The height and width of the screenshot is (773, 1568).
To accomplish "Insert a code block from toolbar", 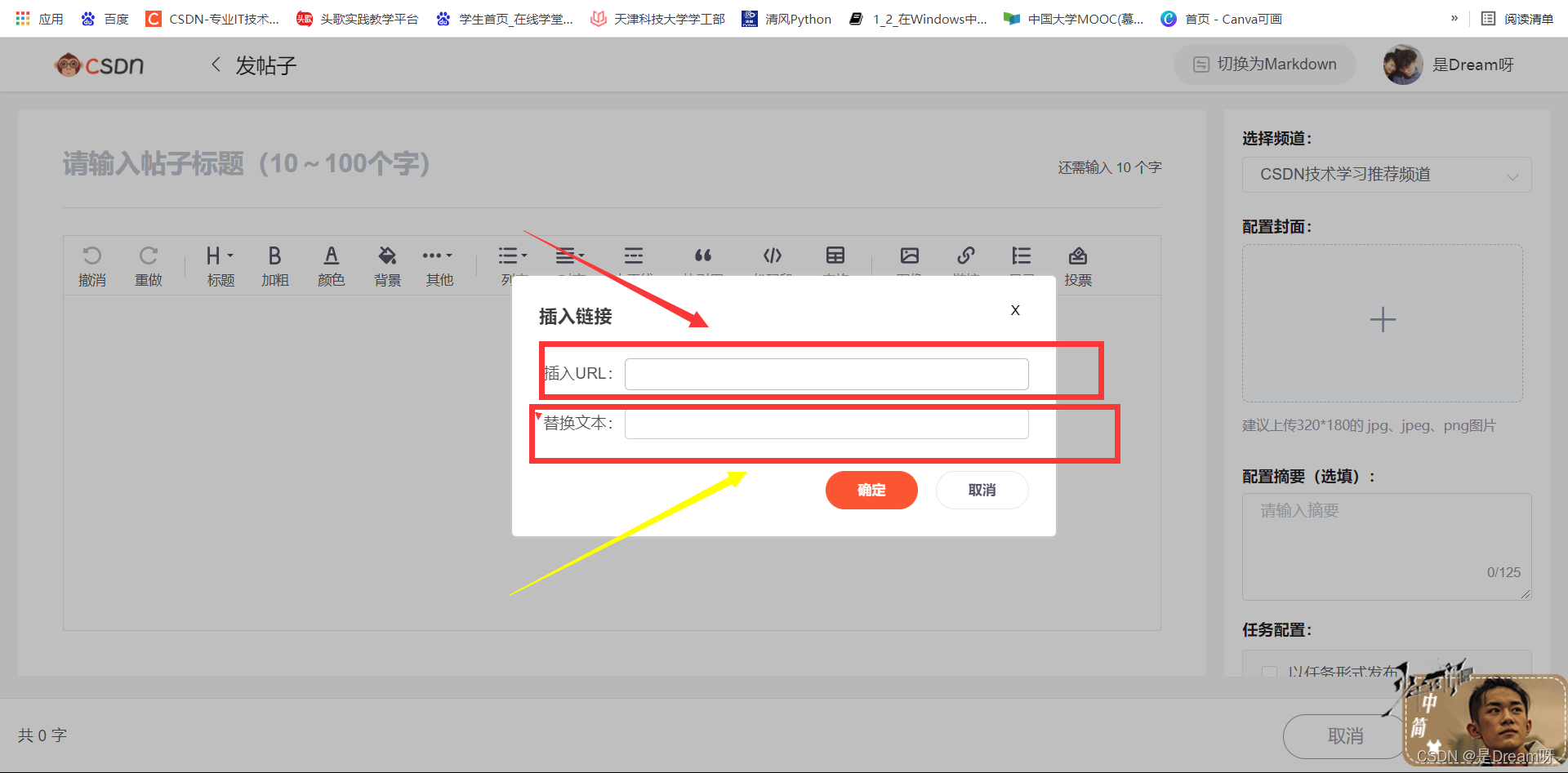I will (773, 255).
